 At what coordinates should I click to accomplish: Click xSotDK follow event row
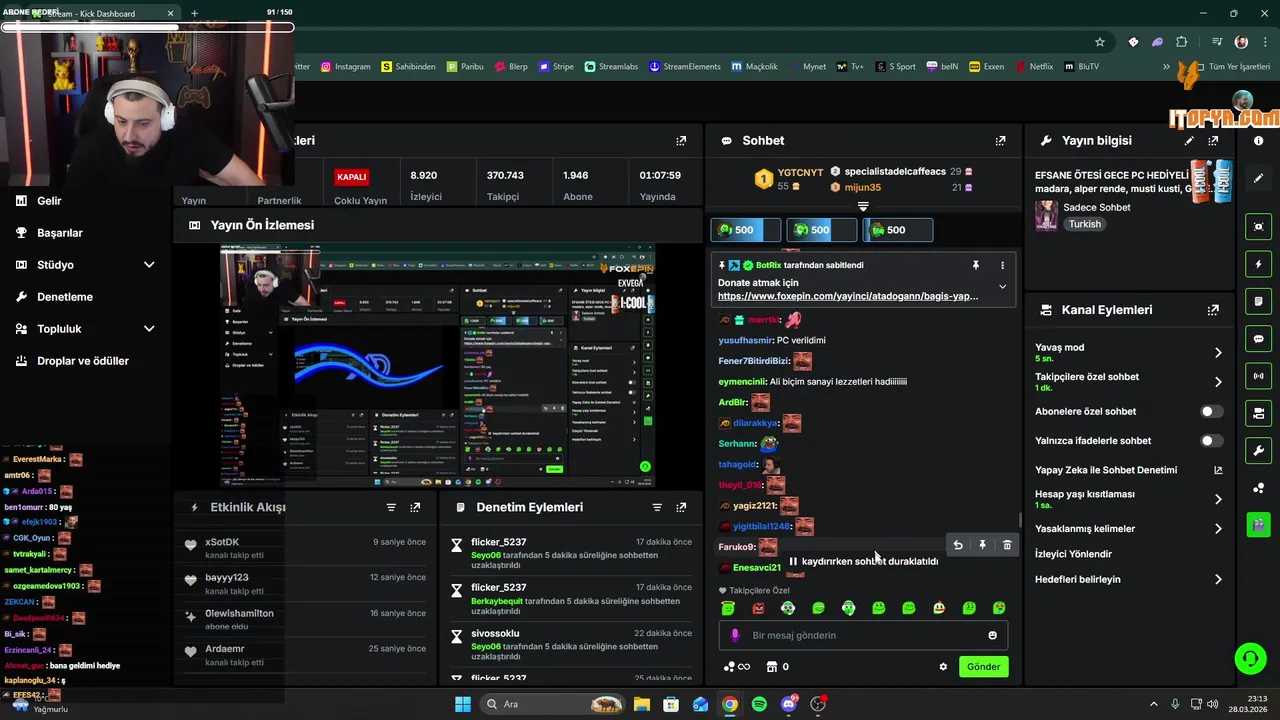coord(307,547)
